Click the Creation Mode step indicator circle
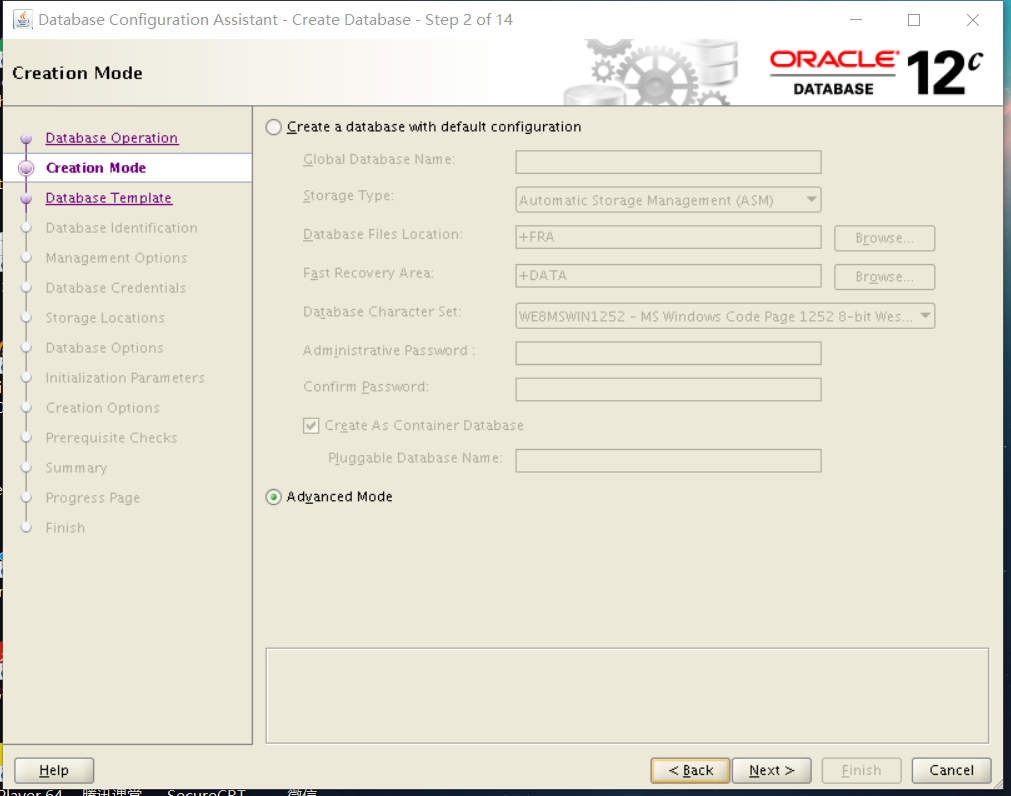1011x796 pixels. (x=25, y=167)
